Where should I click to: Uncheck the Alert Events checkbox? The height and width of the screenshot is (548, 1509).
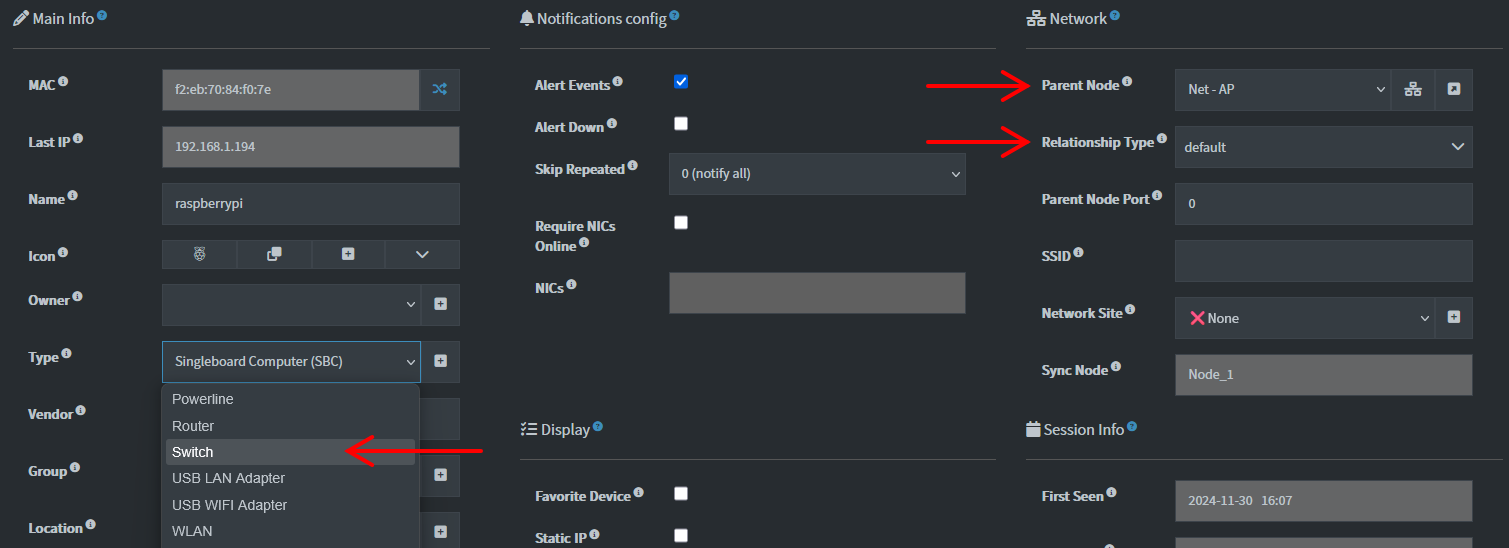[681, 82]
